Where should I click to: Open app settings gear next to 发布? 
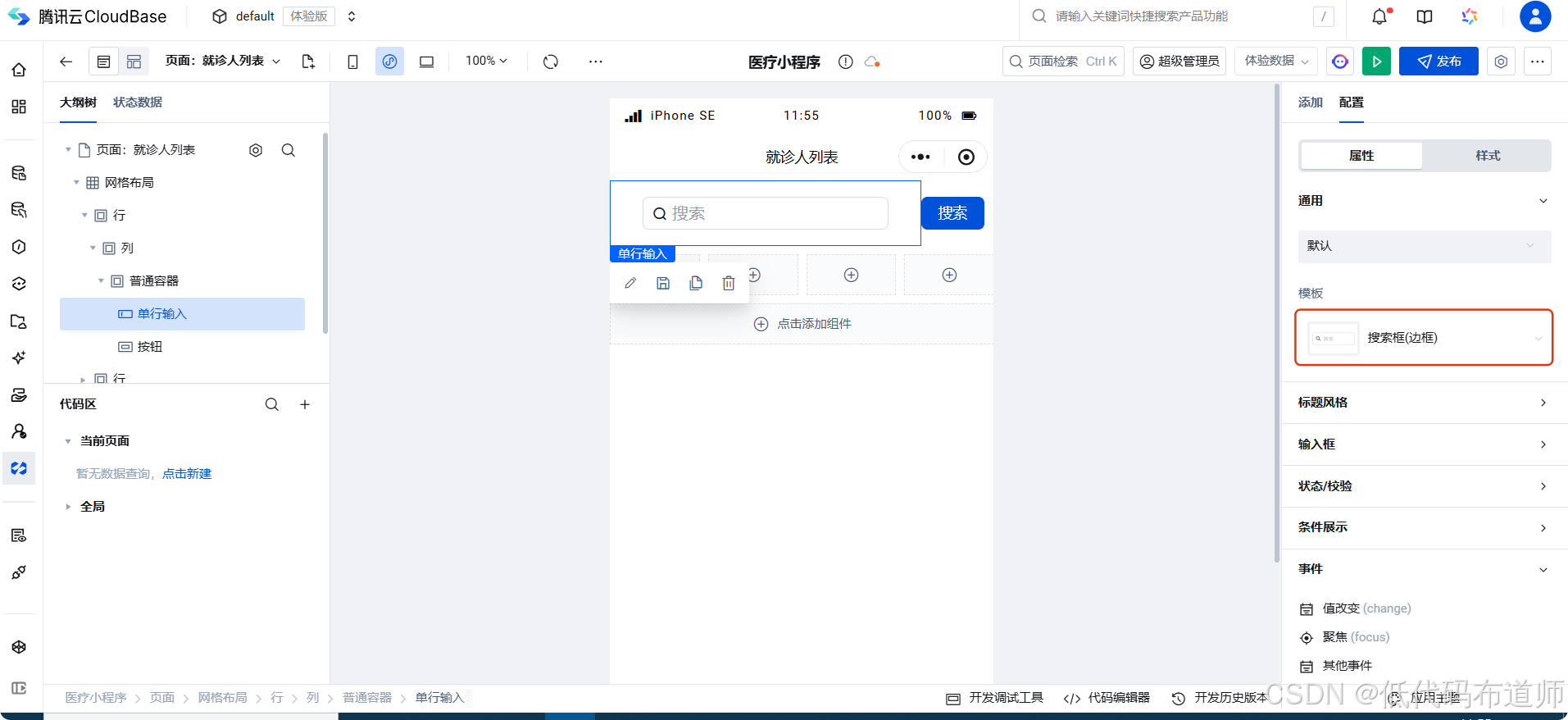1501,62
